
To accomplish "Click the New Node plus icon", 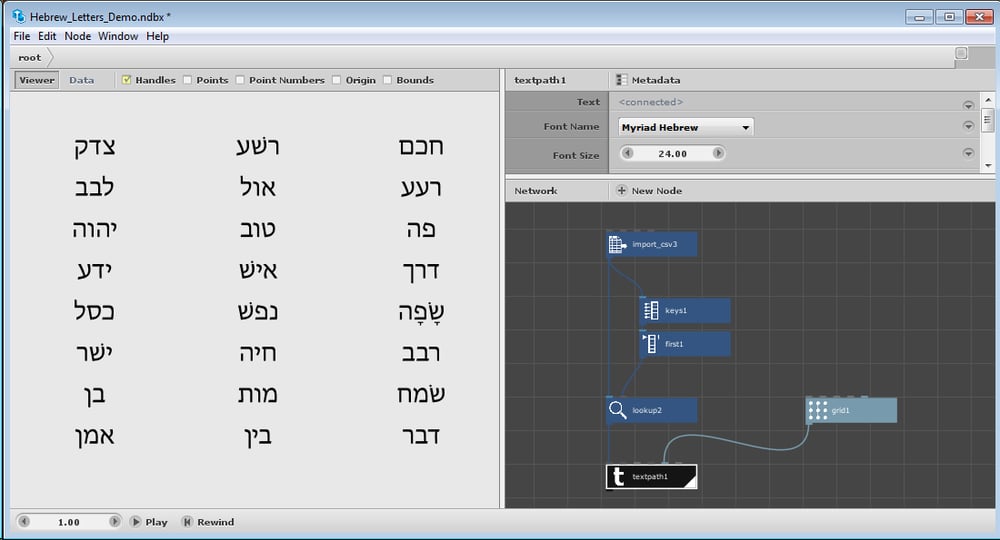I will pyautogui.click(x=621, y=190).
